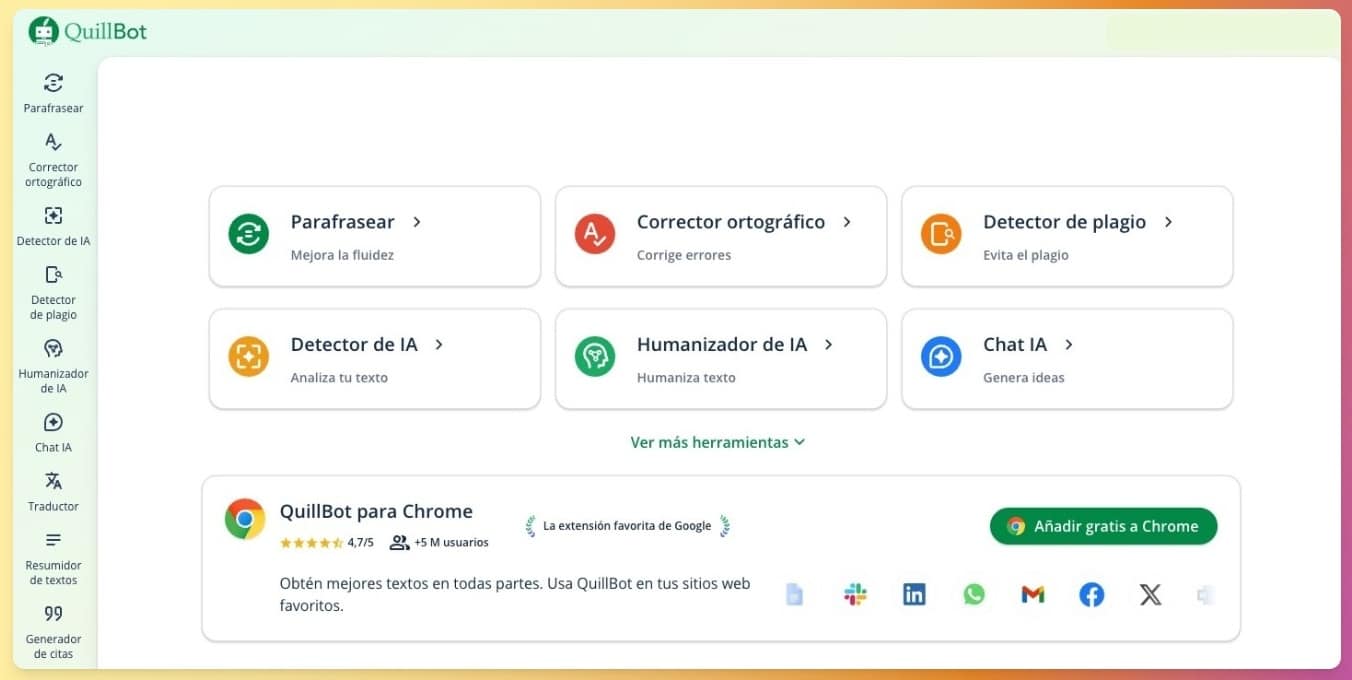Open the Detector de IA card title

pyautogui.click(x=354, y=344)
